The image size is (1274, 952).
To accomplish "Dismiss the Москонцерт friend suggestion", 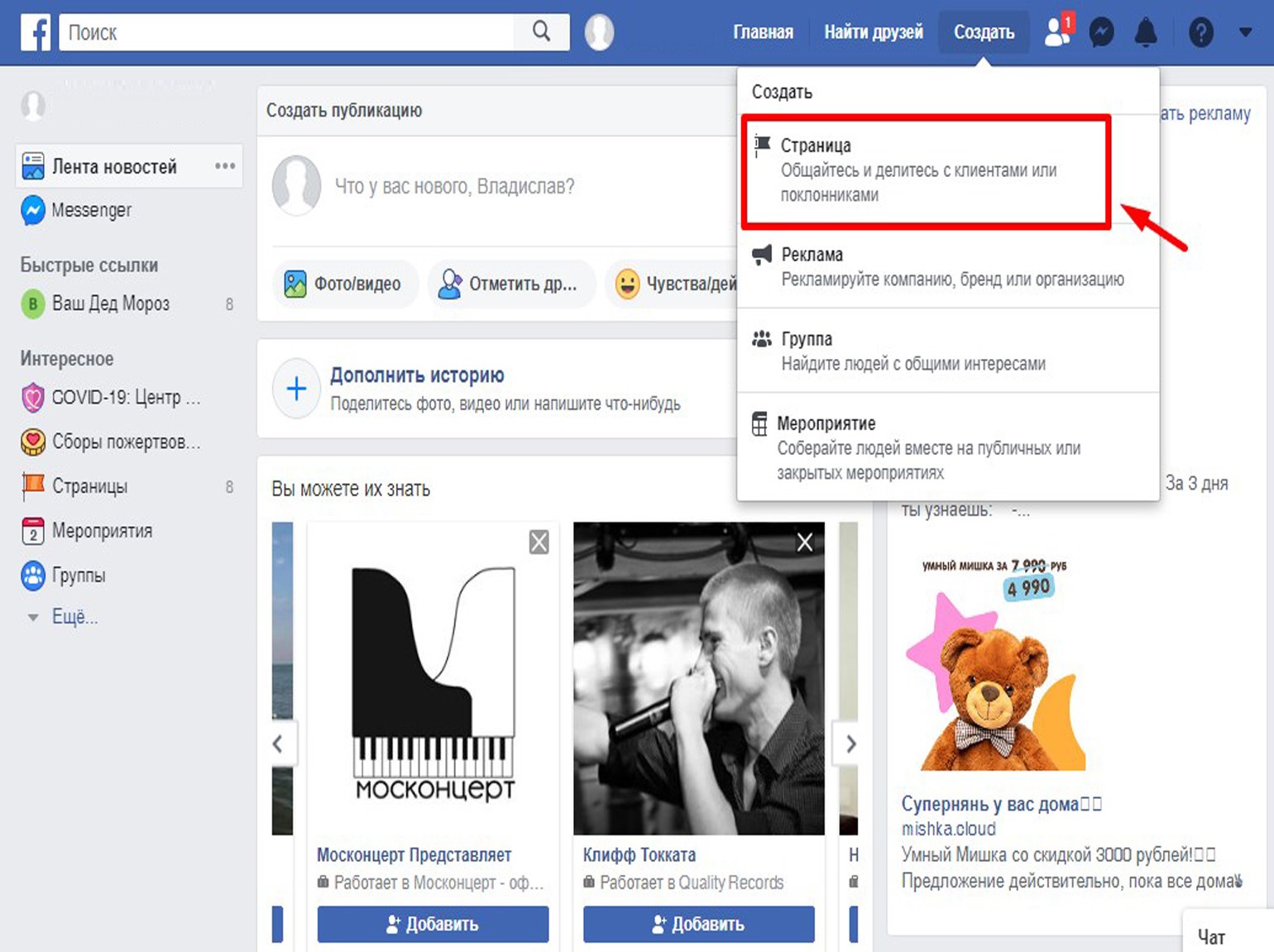I will (539, 543).
